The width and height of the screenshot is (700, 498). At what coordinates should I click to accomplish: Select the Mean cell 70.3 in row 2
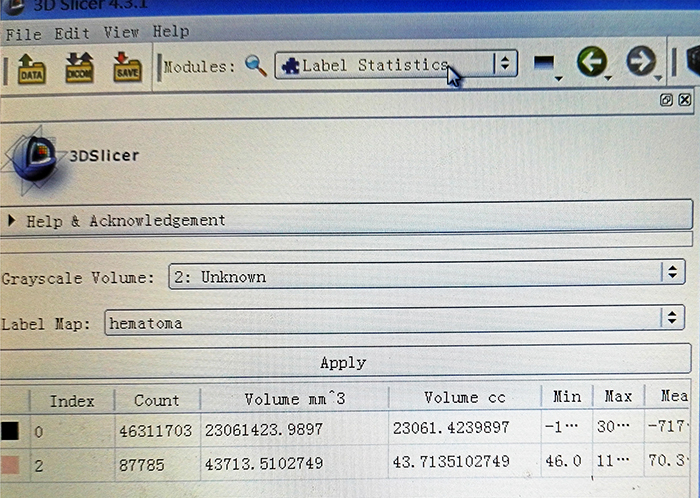point(667,459)
